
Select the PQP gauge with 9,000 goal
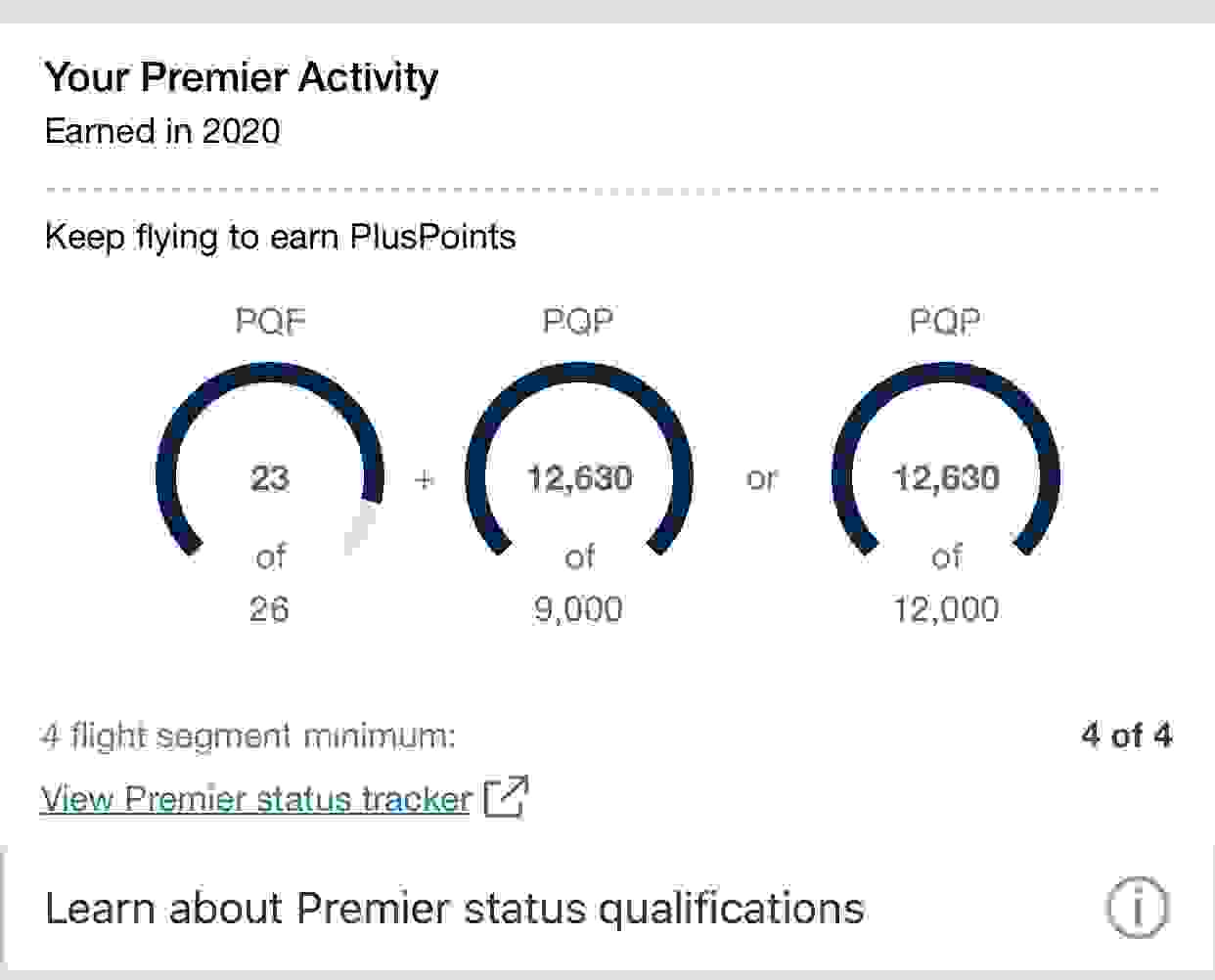[579, 377]
